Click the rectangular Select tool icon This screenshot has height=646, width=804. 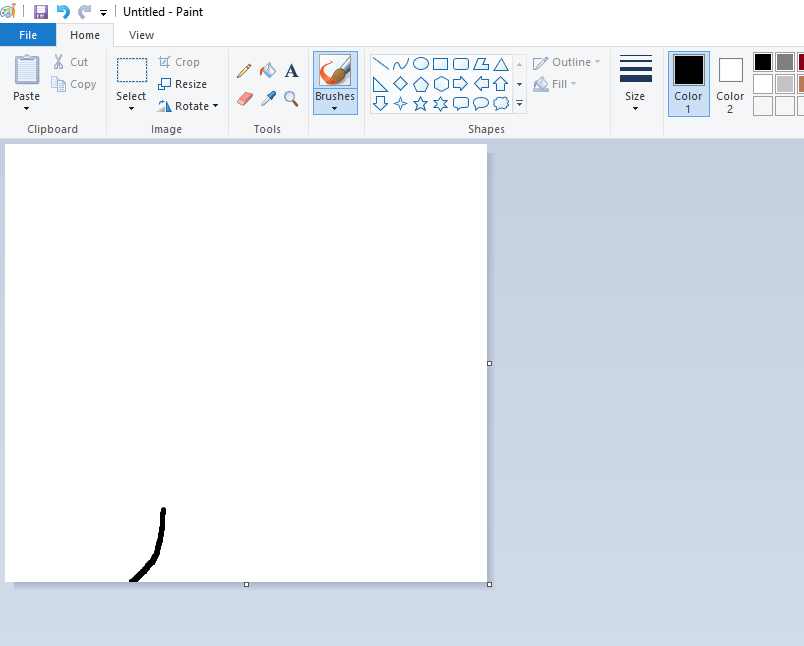click(132, 70)
